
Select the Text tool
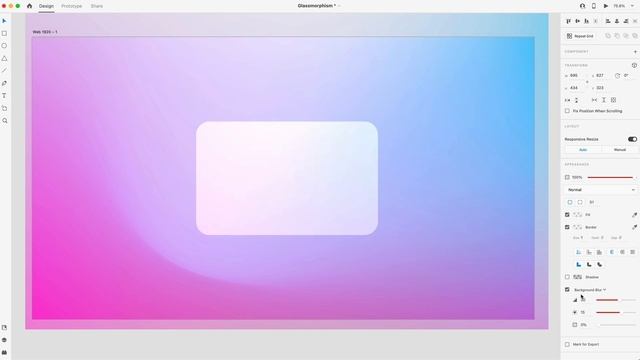(4, 96)
